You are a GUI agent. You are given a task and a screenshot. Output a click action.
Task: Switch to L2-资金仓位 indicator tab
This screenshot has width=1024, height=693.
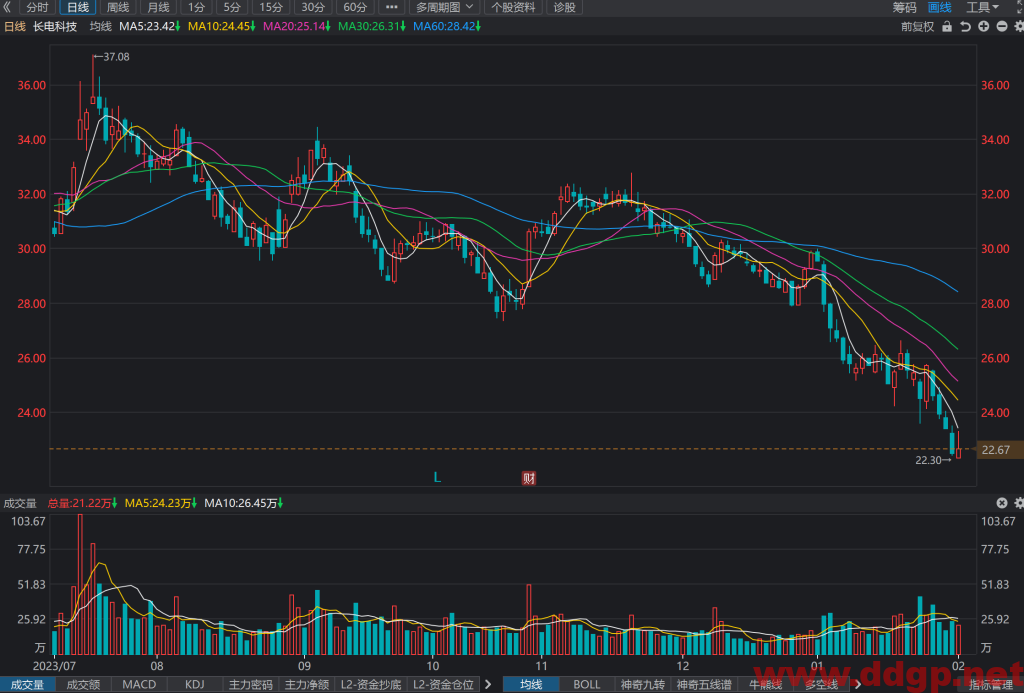pyautogui.click(x=443, y=685)
